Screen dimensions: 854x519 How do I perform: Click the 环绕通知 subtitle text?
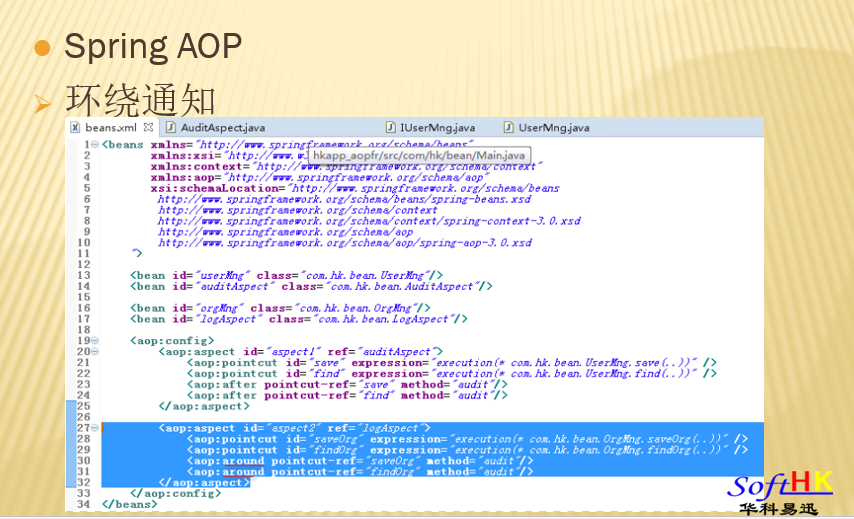pyautogui.click(x=141, y=100)
